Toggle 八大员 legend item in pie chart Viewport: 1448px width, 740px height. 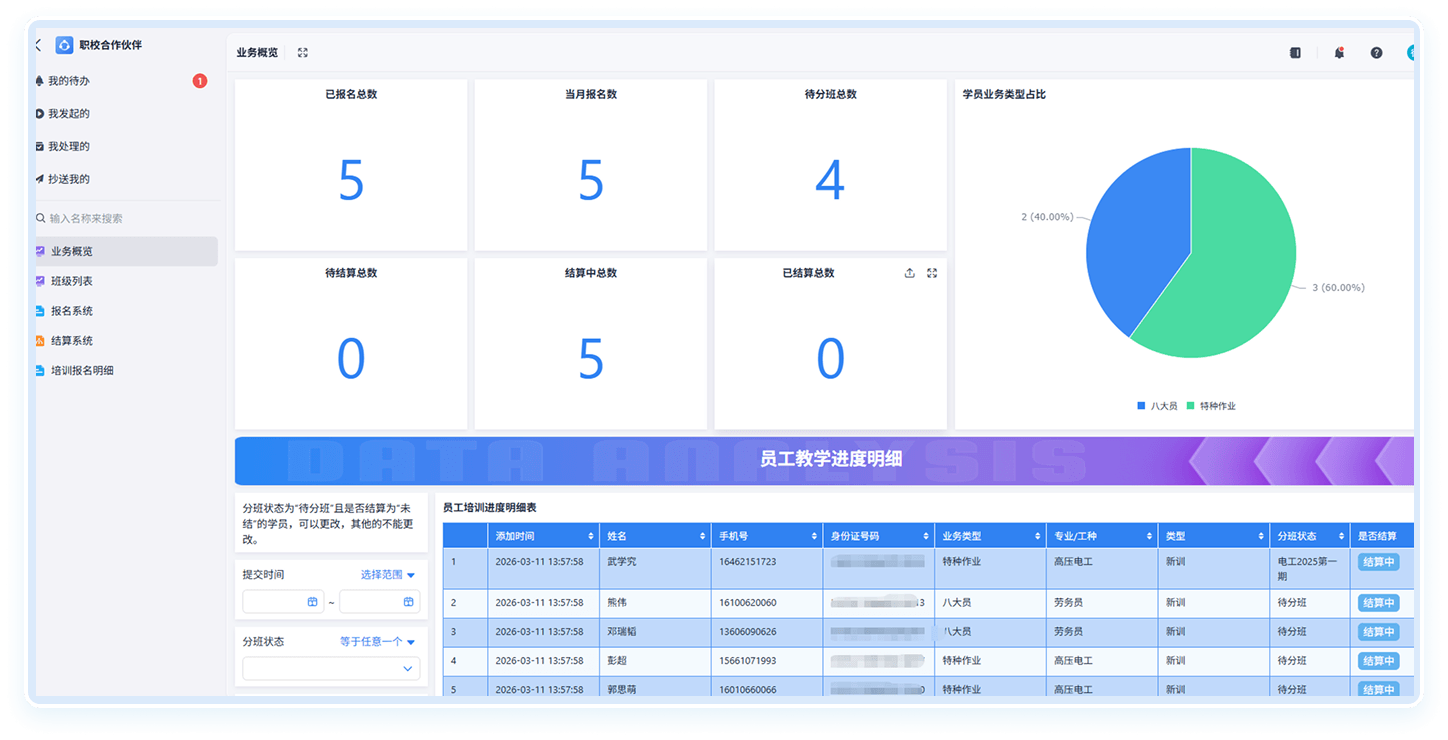(x=1156, y=406)
